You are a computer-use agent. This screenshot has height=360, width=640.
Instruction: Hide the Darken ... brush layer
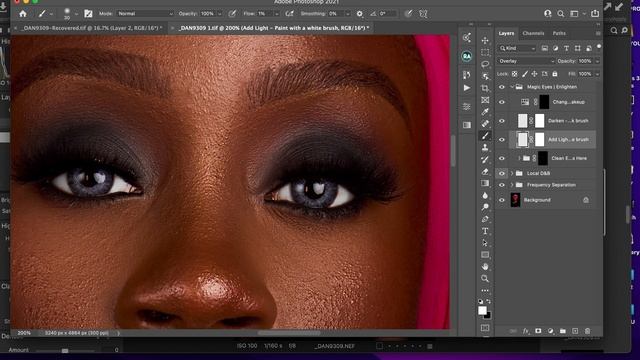click(x=502, y=121)
